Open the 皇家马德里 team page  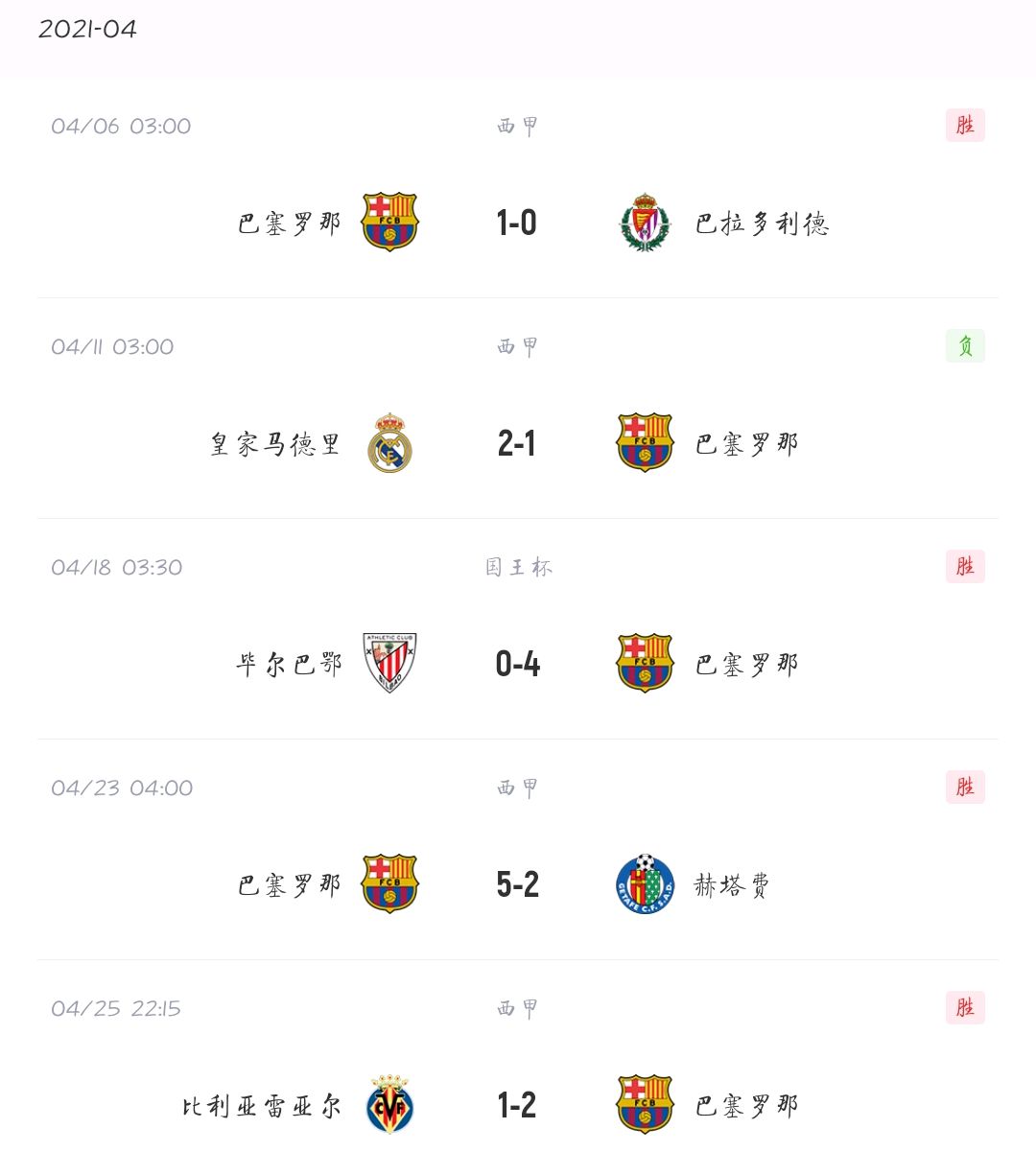pyautogui.click(x=275, y=444)
